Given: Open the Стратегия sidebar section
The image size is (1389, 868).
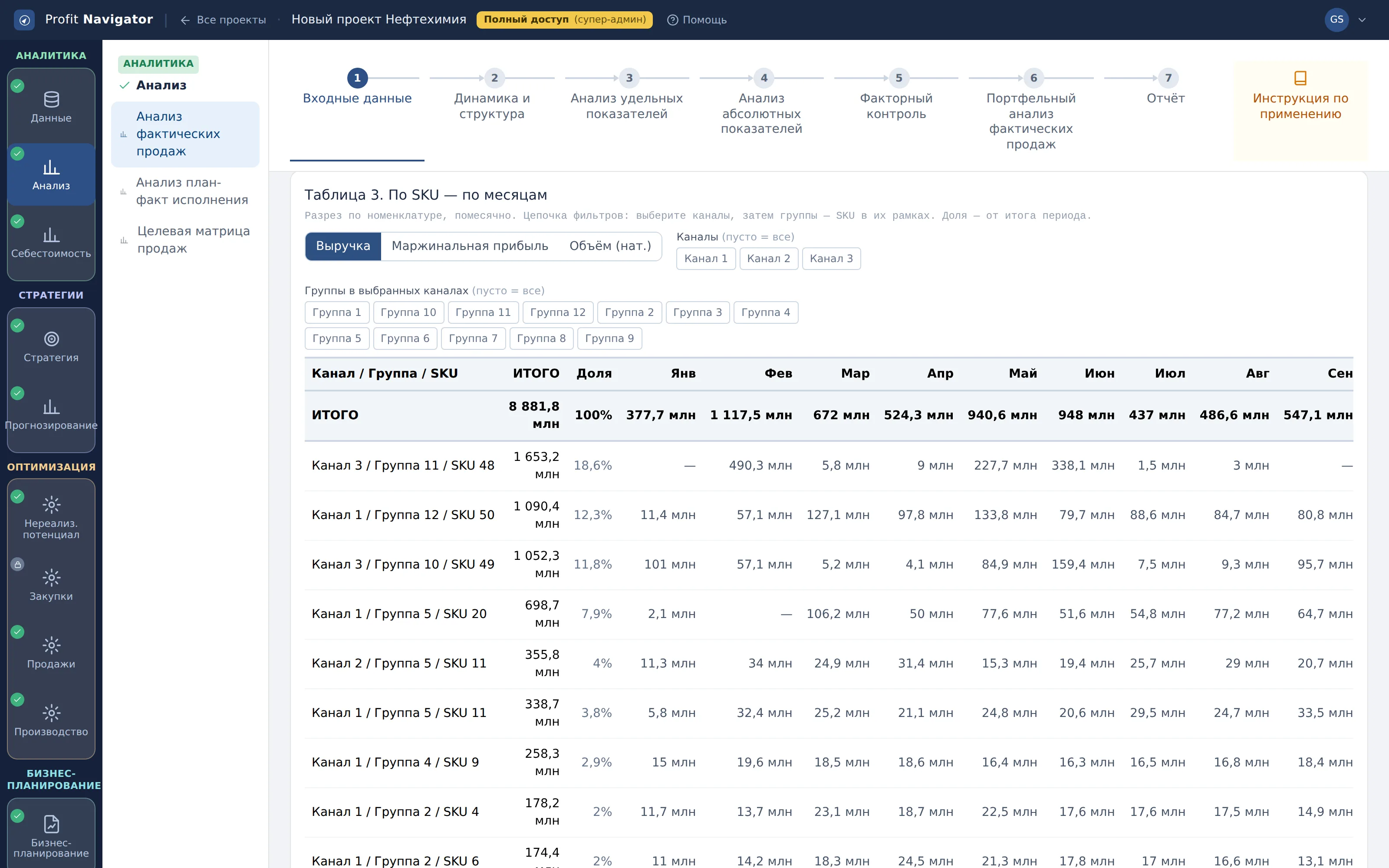Looking at the screenshot, I should point(51,347).
